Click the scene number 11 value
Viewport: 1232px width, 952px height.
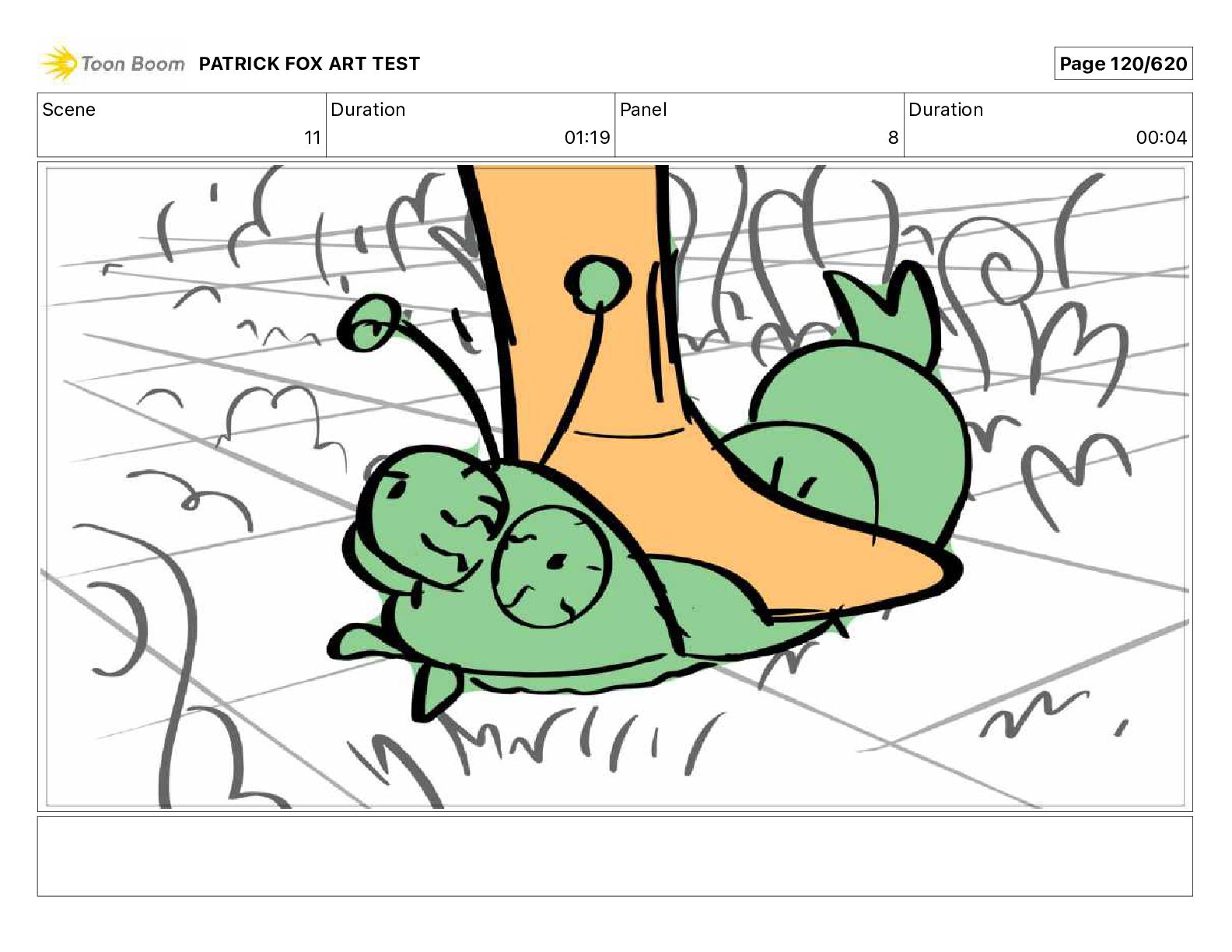coord(312,138)
